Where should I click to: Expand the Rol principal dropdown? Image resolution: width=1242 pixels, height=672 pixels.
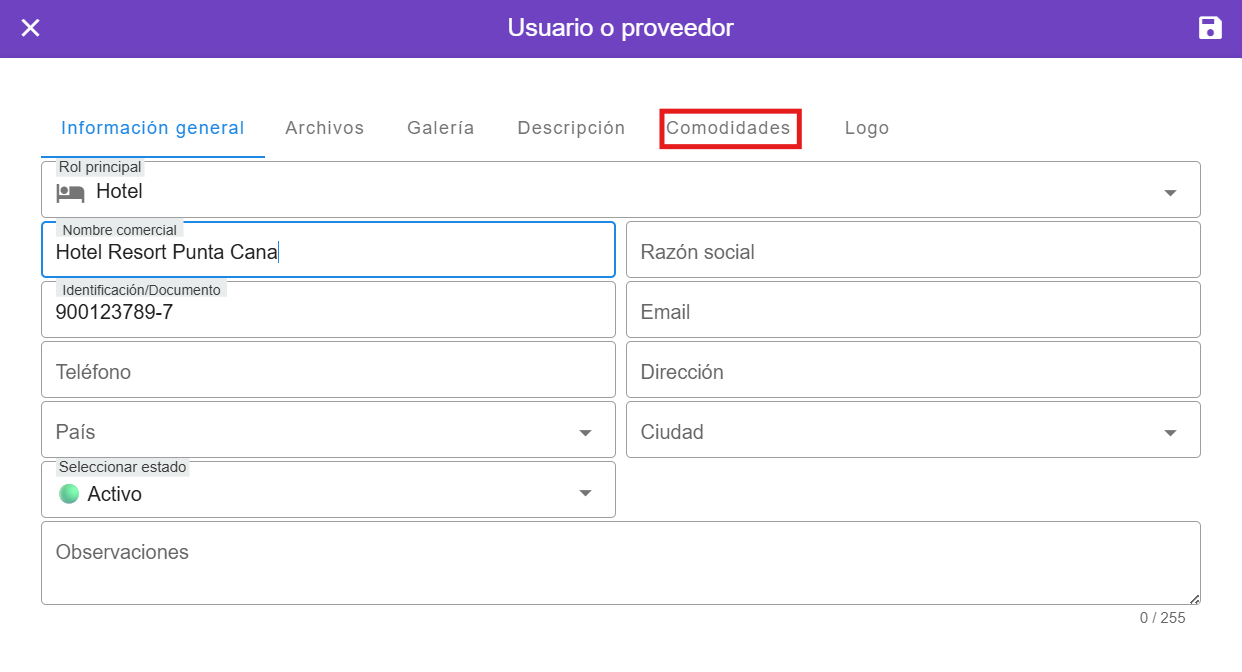1169,193
